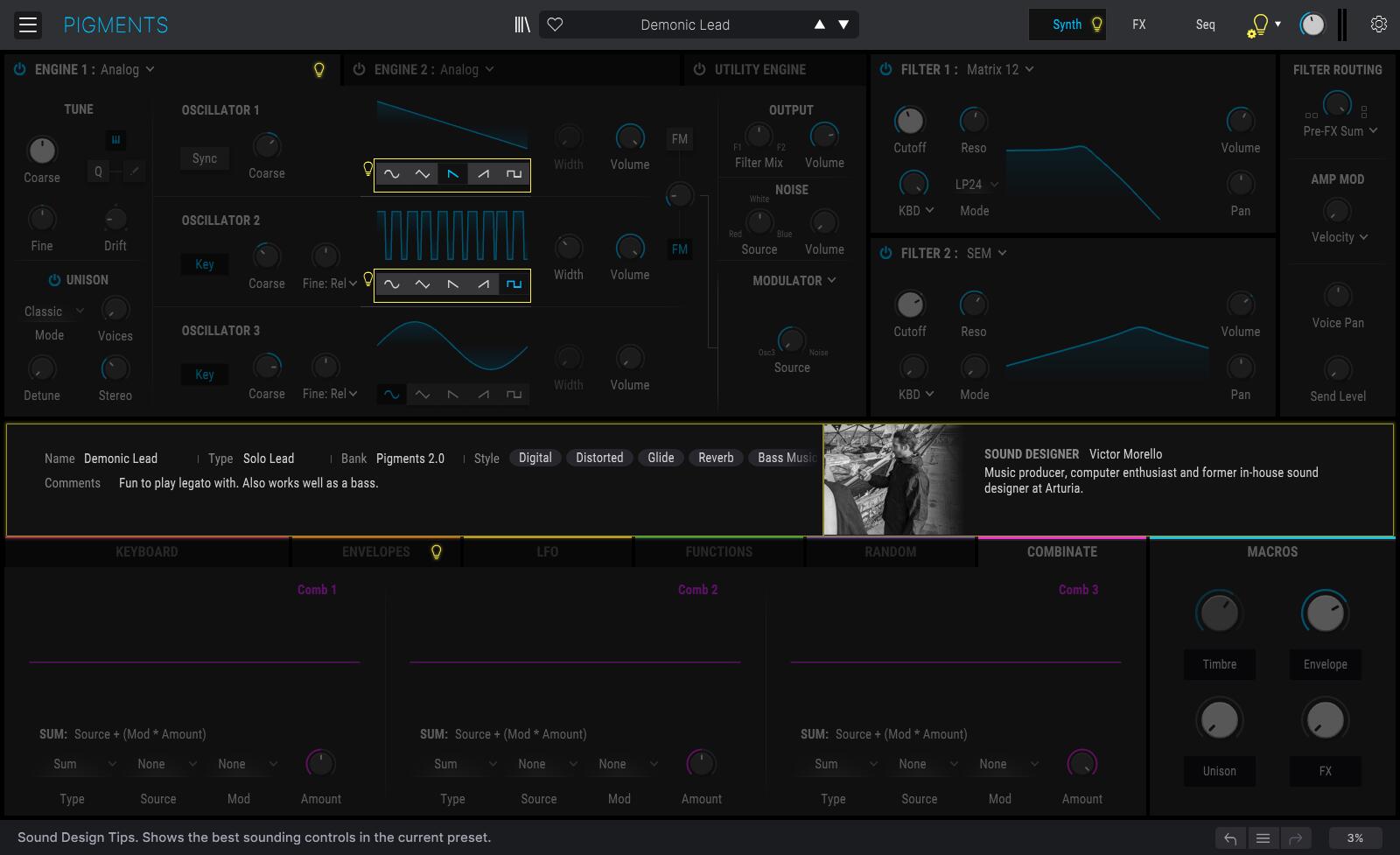Open the edit history list icon
Viewport: 1400px width, 855px height.
[1263, 838]
